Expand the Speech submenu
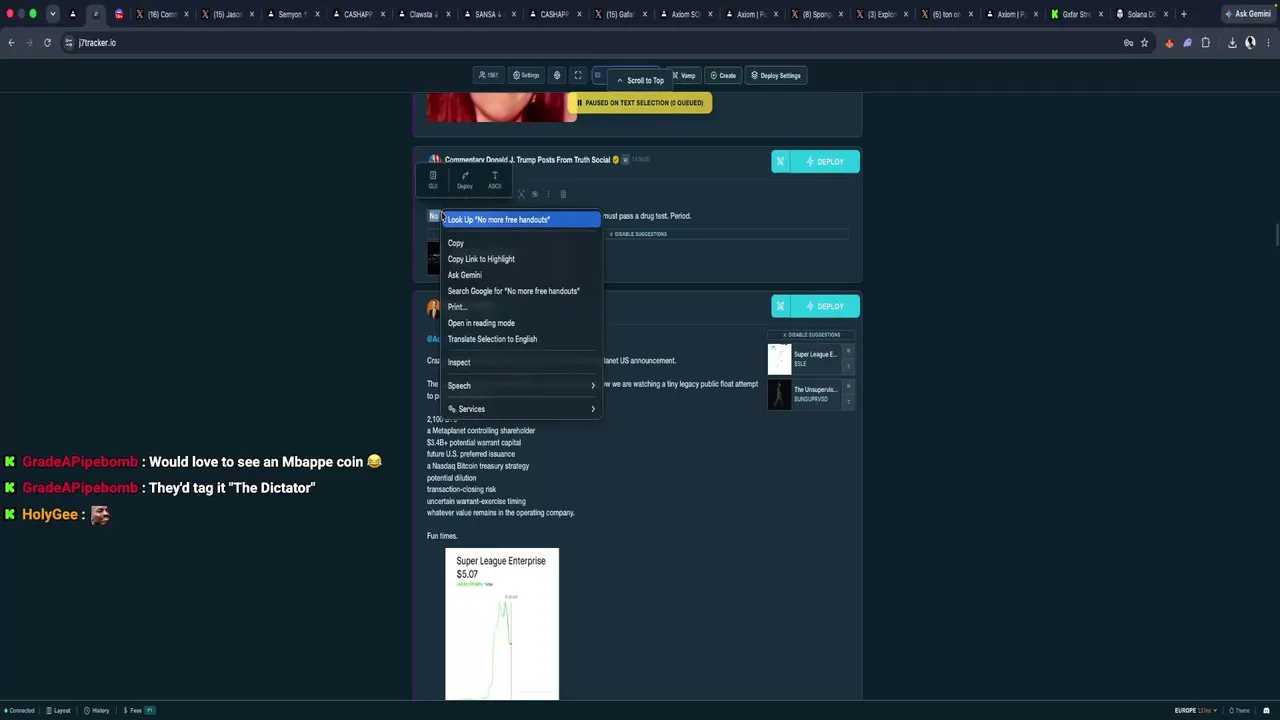1280x720 pixels. tap(521, 386)
